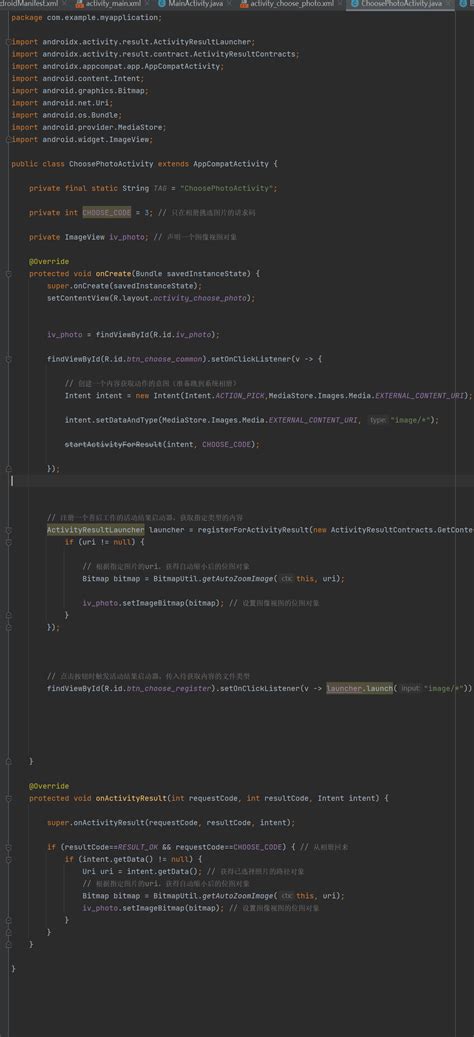This screenshot has height=1037, width=474.
Task: Collapse the onActivityResult method fold marker
Action: 9,798
